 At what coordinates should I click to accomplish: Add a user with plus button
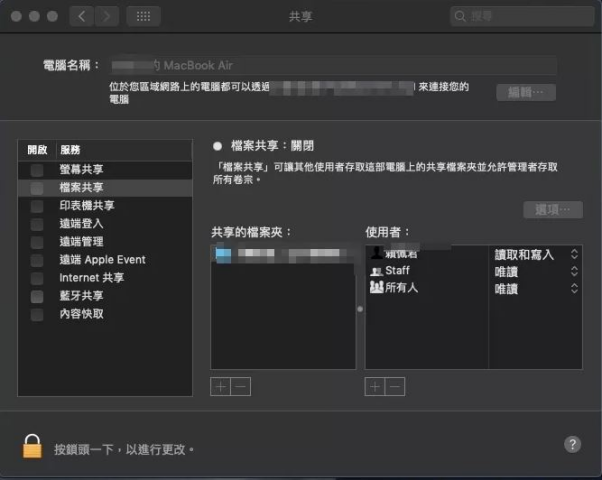coord(375,387)
